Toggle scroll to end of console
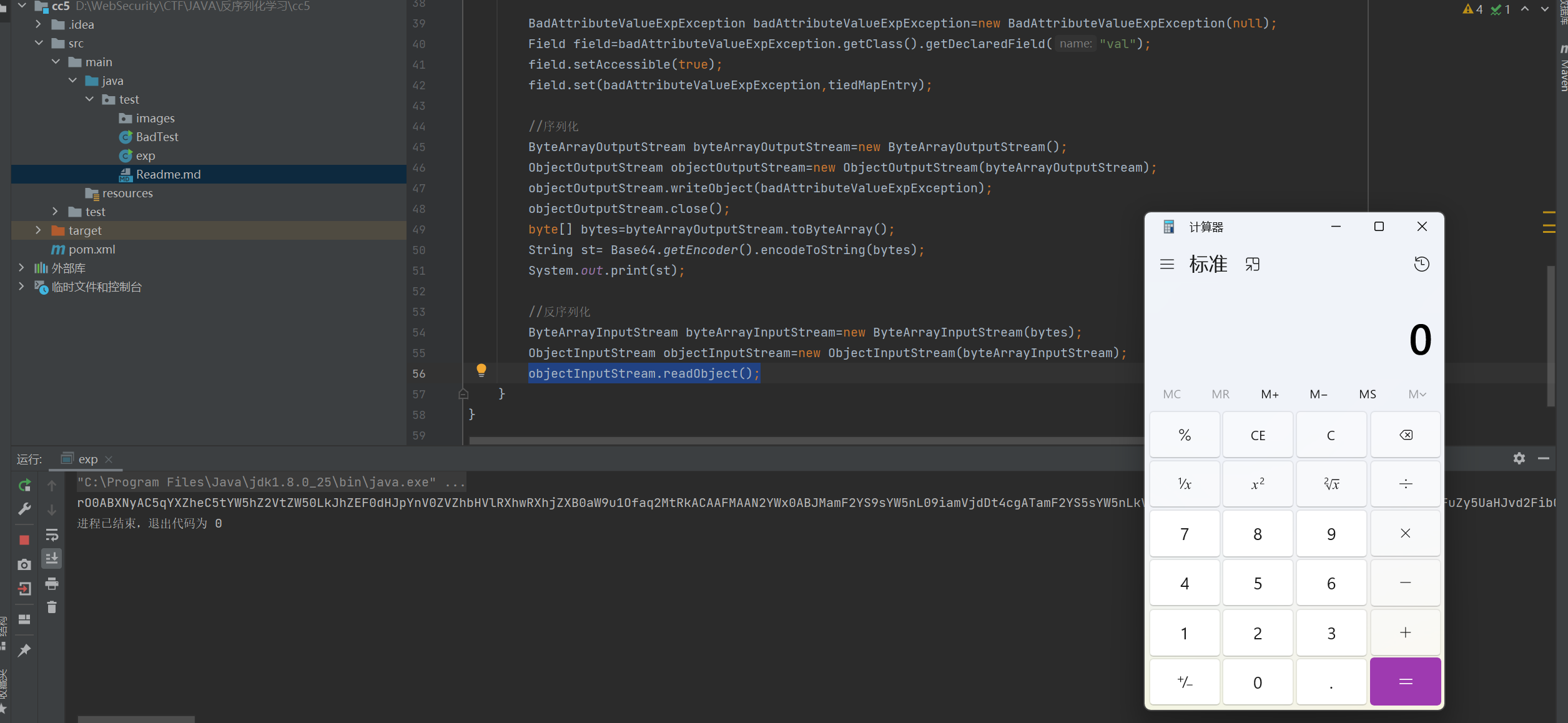Screen dimensions: 1568x723 [x=52, y=558]
